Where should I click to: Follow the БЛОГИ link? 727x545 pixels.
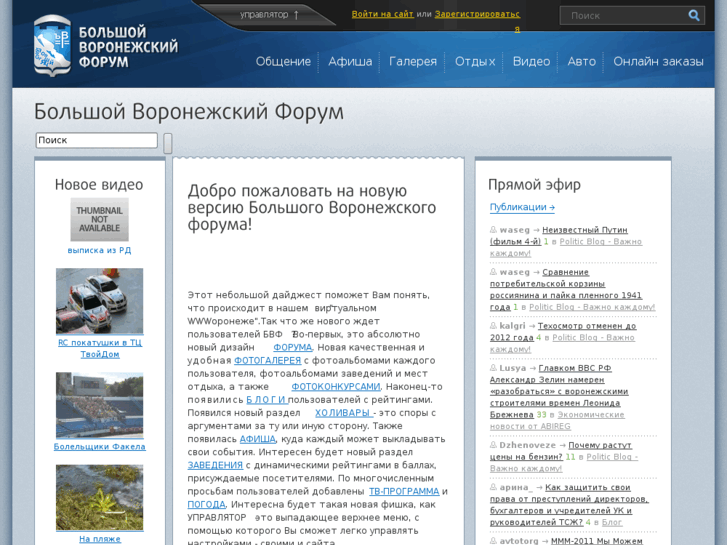[x=267, y=400]
